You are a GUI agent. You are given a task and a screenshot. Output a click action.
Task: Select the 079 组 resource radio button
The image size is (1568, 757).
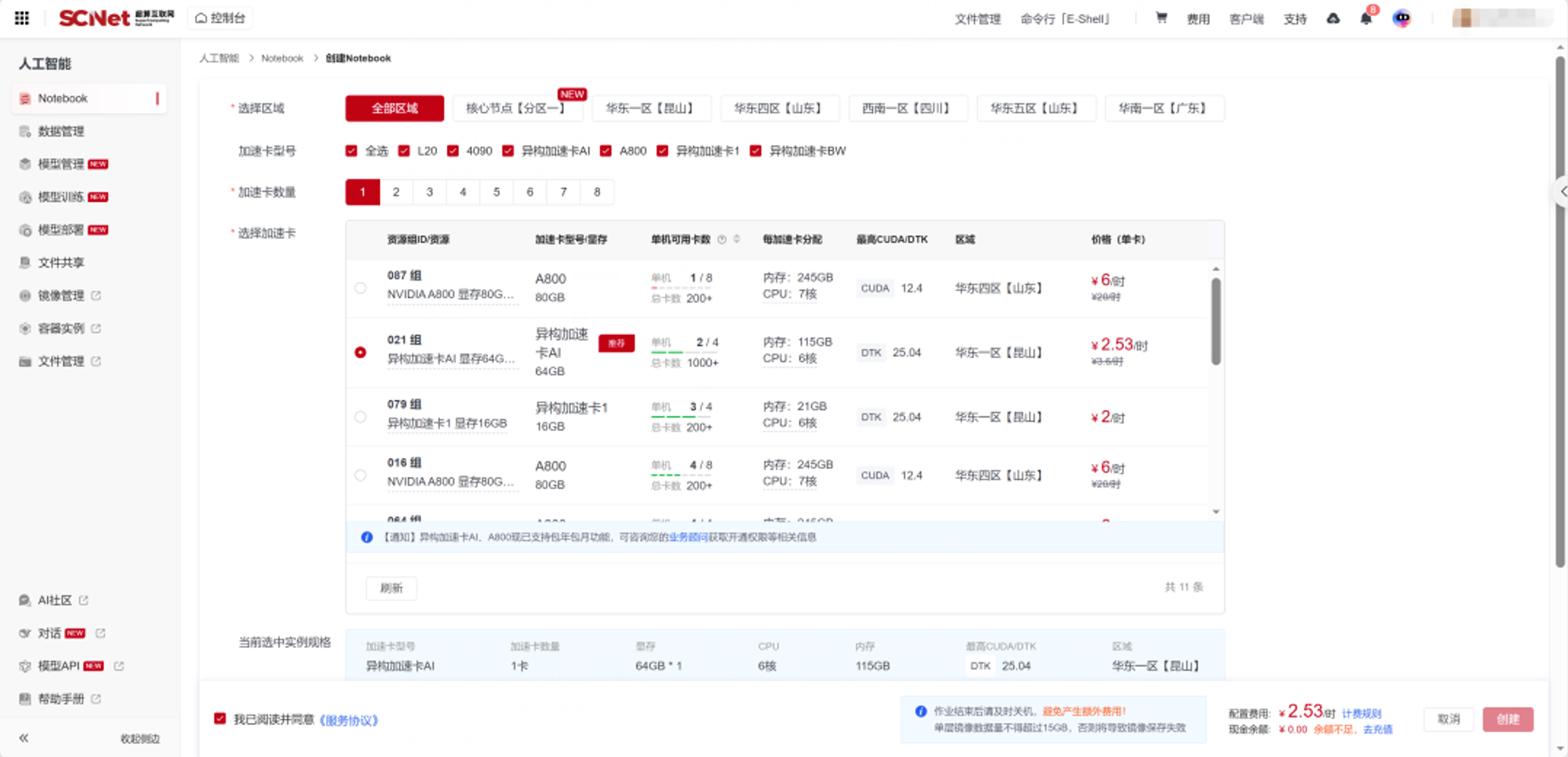tap(360, 417)
